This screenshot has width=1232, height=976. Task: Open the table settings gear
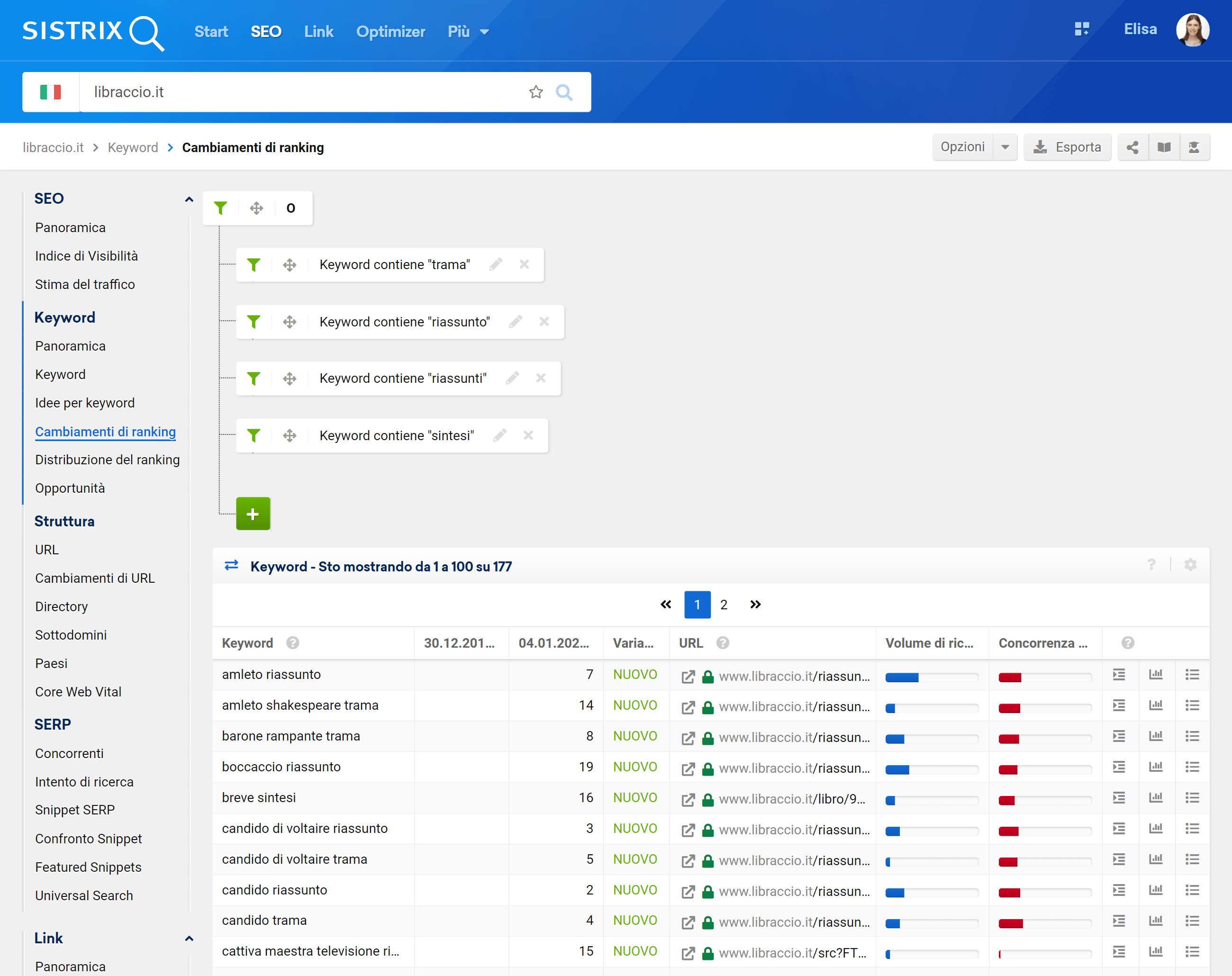(x=1190, y=565)
